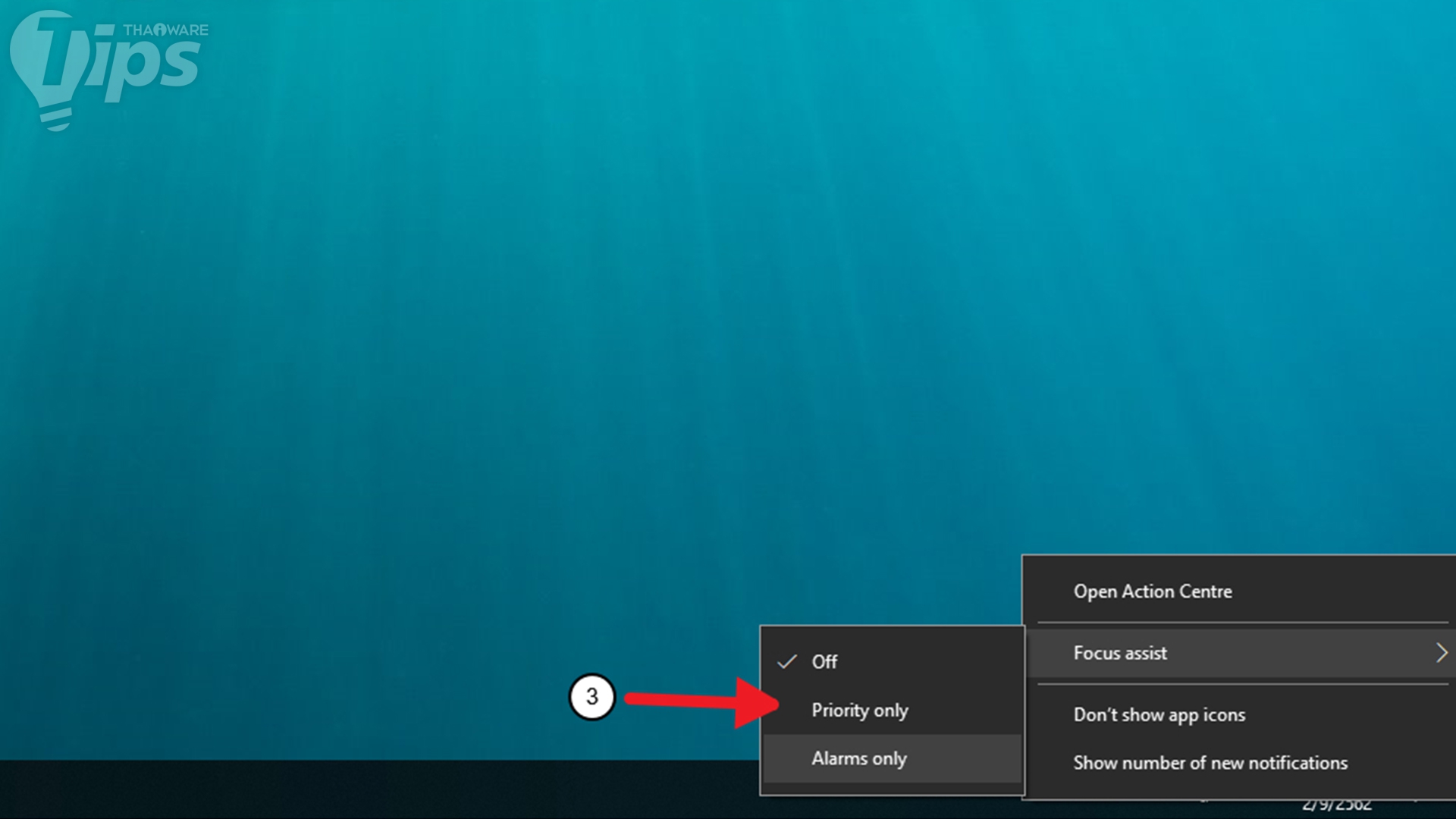Open the Focus assist menu entry

point(1120,653)
